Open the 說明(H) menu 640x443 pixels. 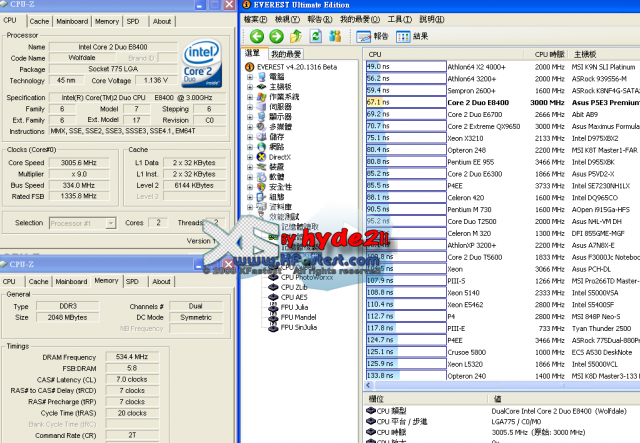click(431, 19)
